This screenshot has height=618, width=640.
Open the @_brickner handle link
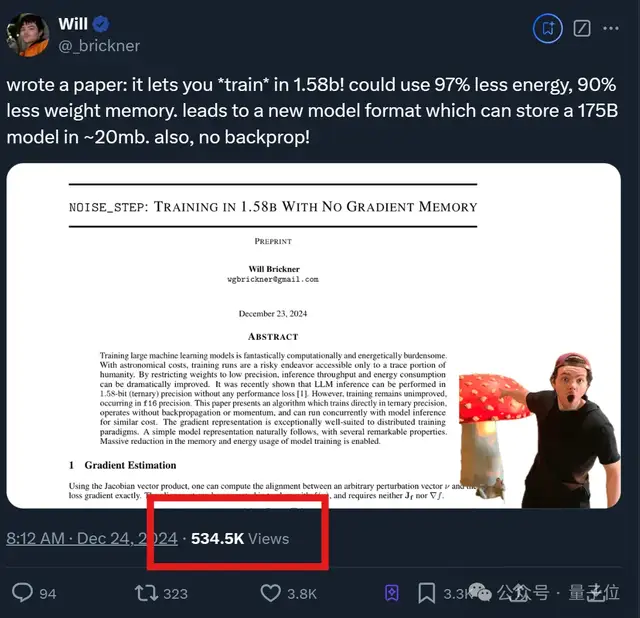[99, 46]
